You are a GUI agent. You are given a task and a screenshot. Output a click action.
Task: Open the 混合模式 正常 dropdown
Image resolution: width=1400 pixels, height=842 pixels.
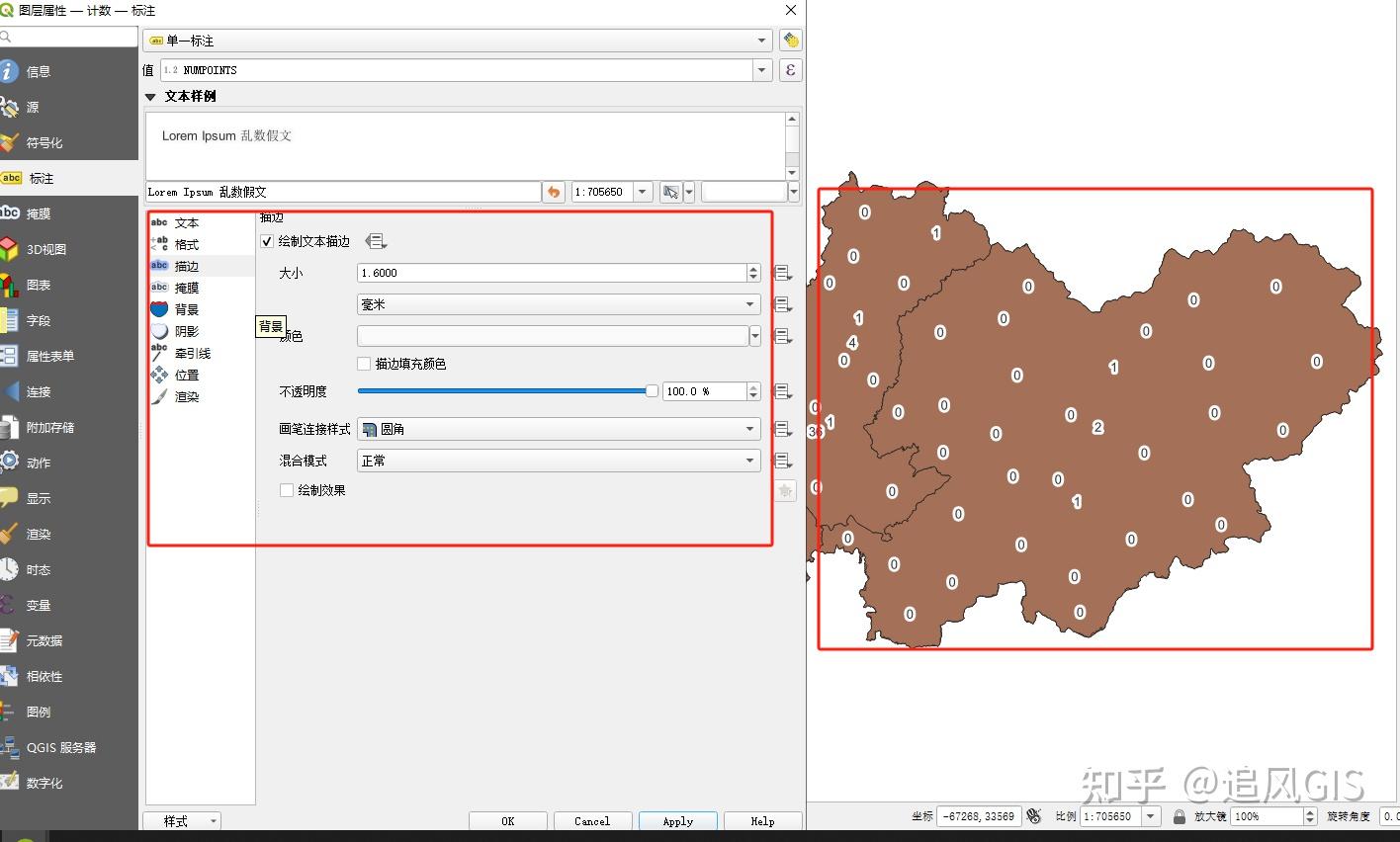click(x=559, y=461)
